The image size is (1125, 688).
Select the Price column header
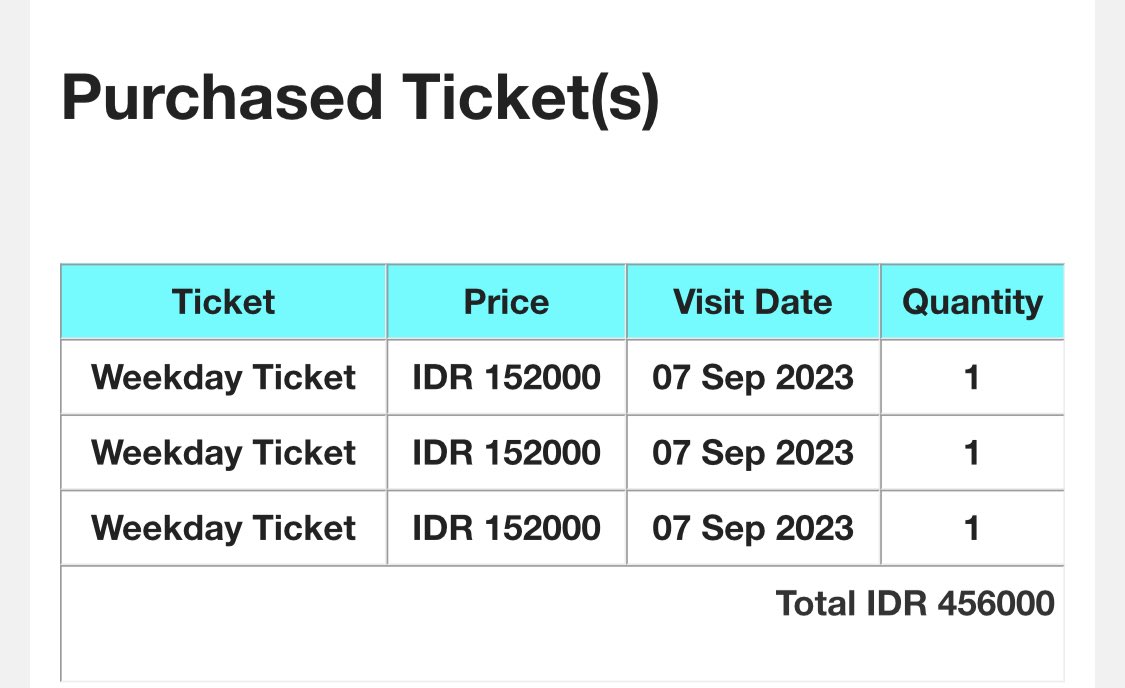[507, 302]
